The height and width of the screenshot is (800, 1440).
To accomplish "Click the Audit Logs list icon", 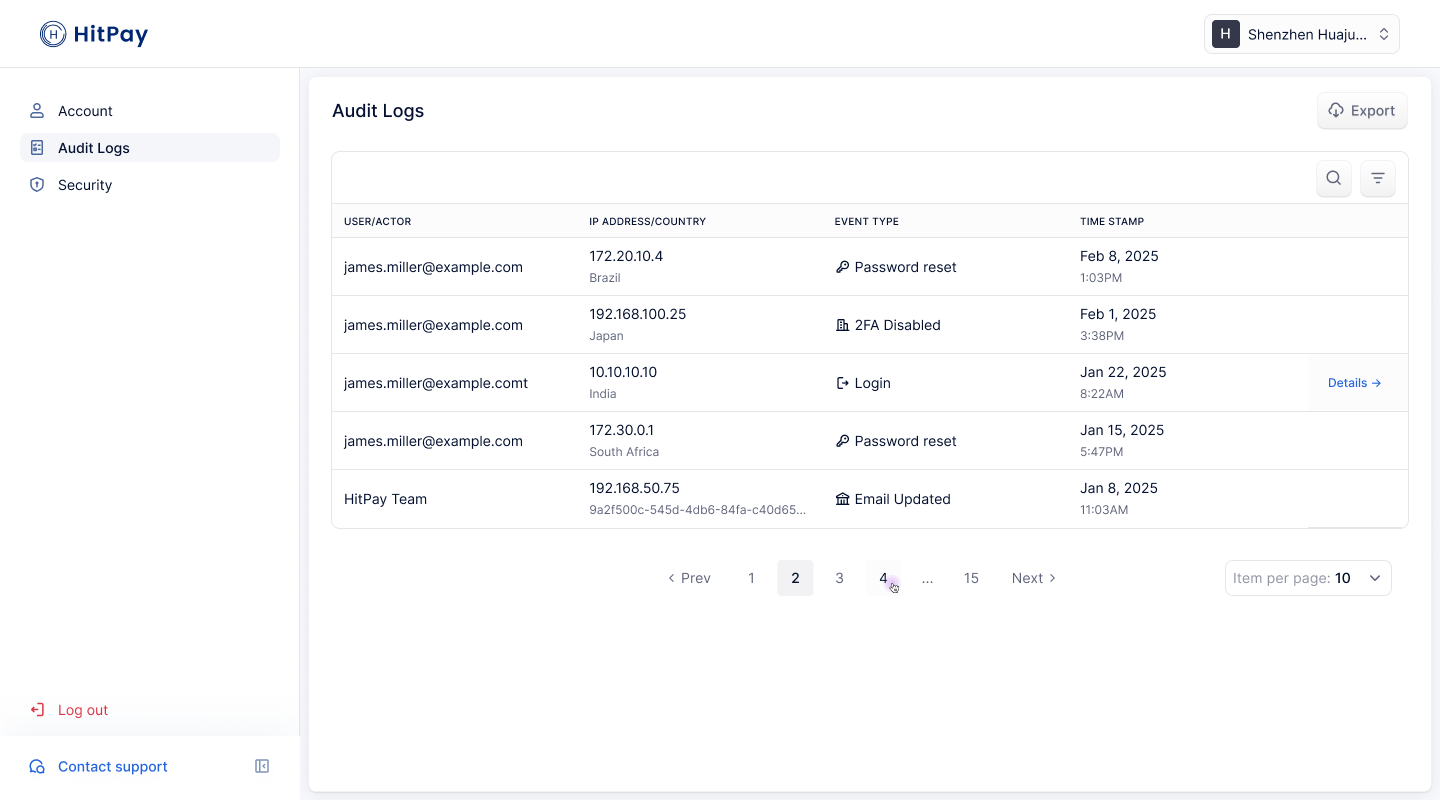I will point(37,148).
